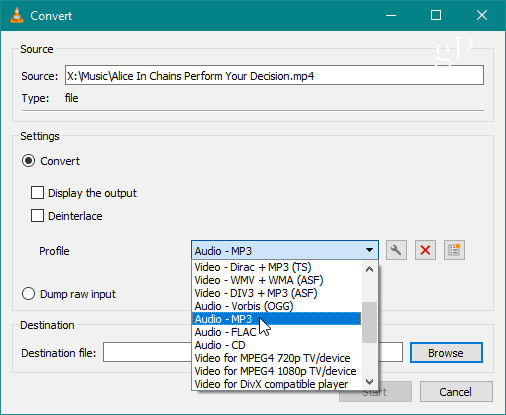Click the VLC cone icon in title bar
The width and height of the screenshot is (506, 415).
17,15
